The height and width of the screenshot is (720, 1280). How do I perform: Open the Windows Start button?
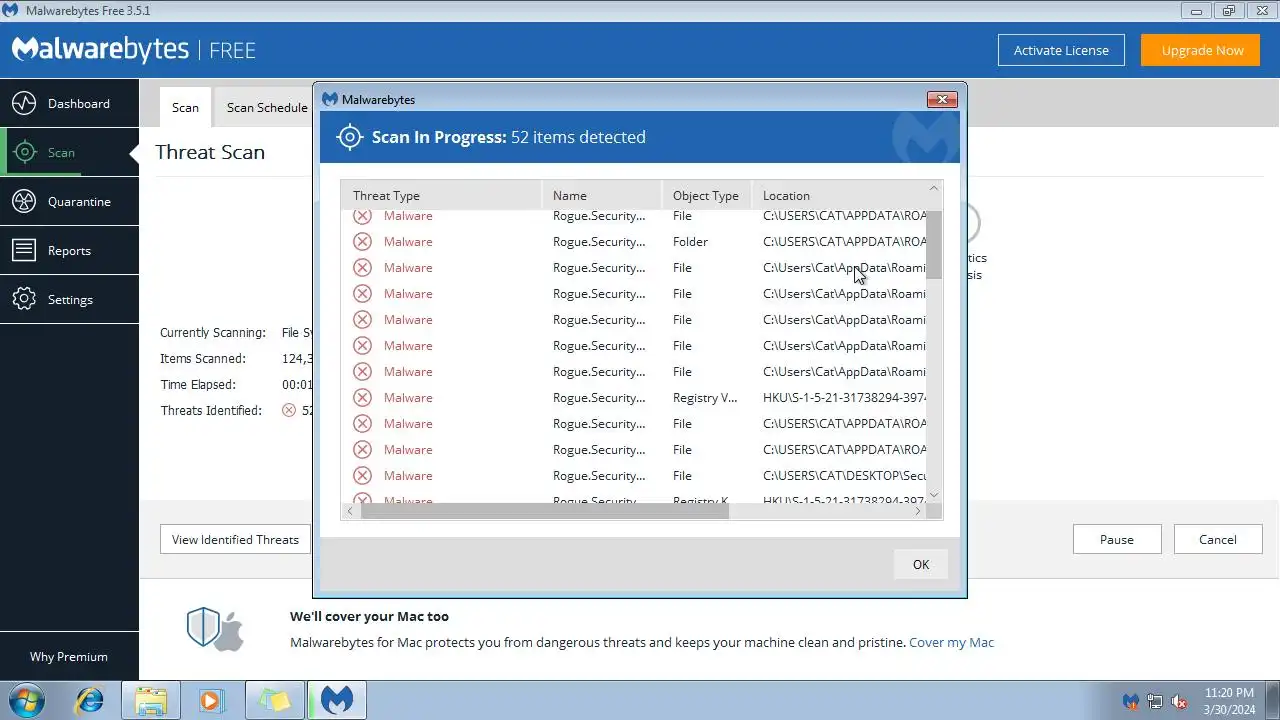[27, 700]
